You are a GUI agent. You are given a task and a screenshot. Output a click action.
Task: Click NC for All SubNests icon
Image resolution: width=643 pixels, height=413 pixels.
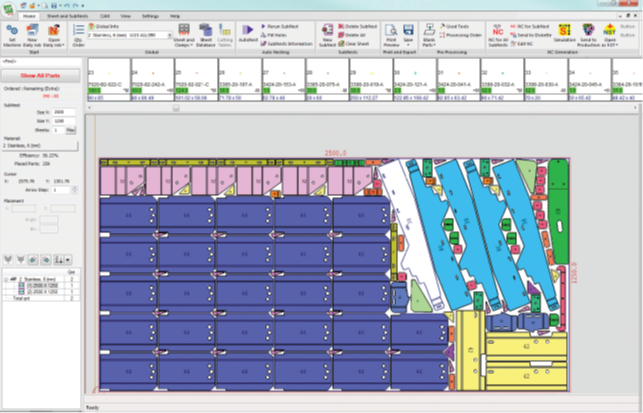point(497,36)
